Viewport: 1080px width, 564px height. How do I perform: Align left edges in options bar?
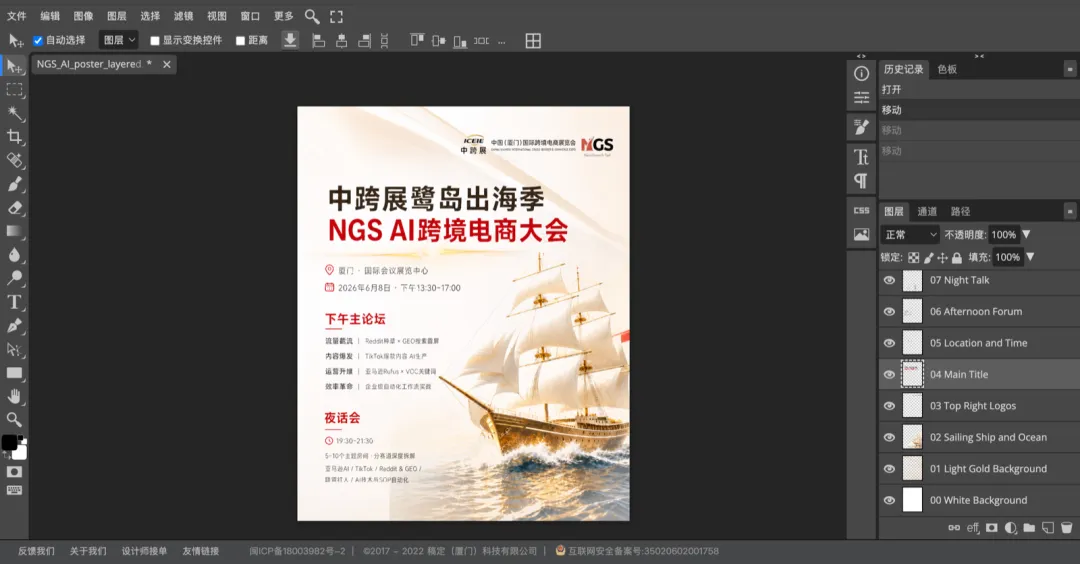coord(318,41)
